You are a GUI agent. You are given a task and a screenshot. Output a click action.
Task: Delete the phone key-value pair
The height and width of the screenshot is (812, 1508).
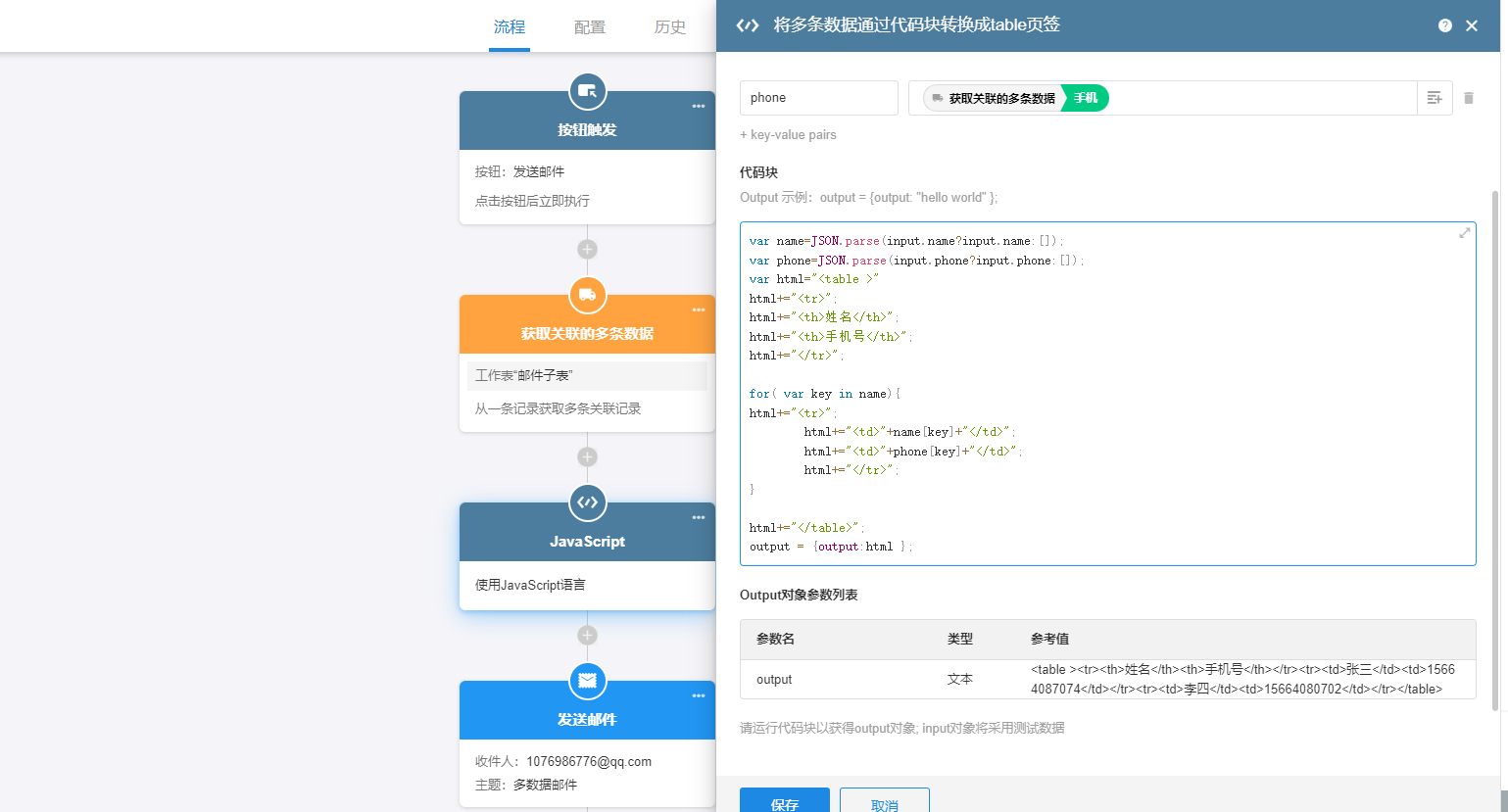pyautogui.click(x=1468, y=98)
